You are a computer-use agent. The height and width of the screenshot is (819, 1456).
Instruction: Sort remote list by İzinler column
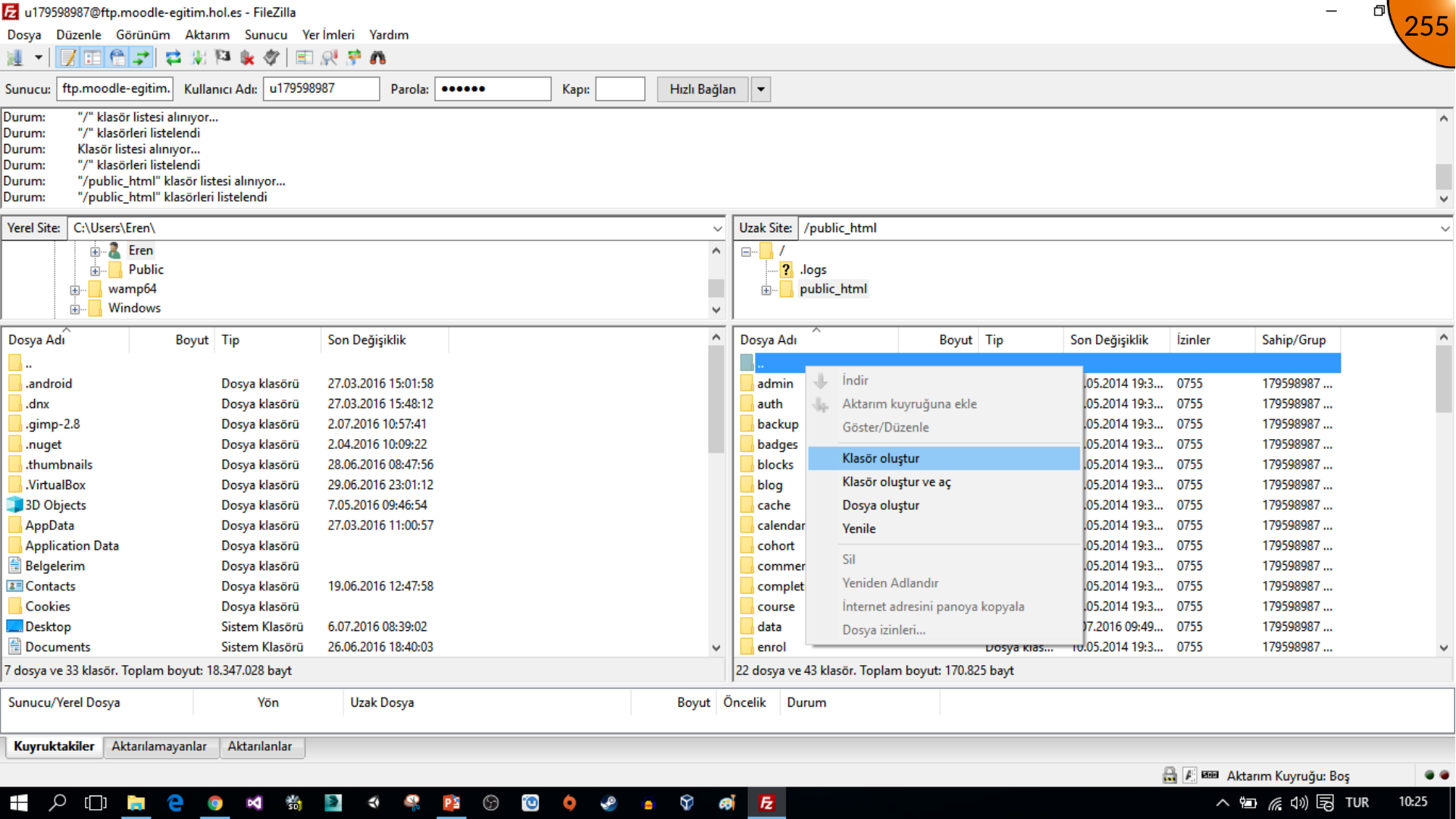[x=1213, y=340]
